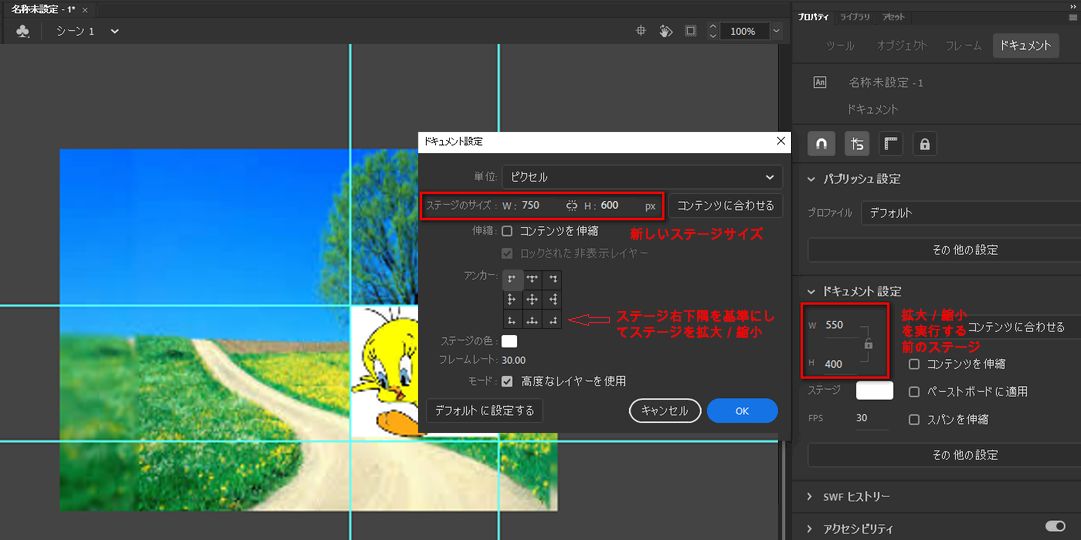Select the bottom-left anchor point
Image resolution: width=1081 pixels, height=540 pixels.
click(x=512, y=319)
